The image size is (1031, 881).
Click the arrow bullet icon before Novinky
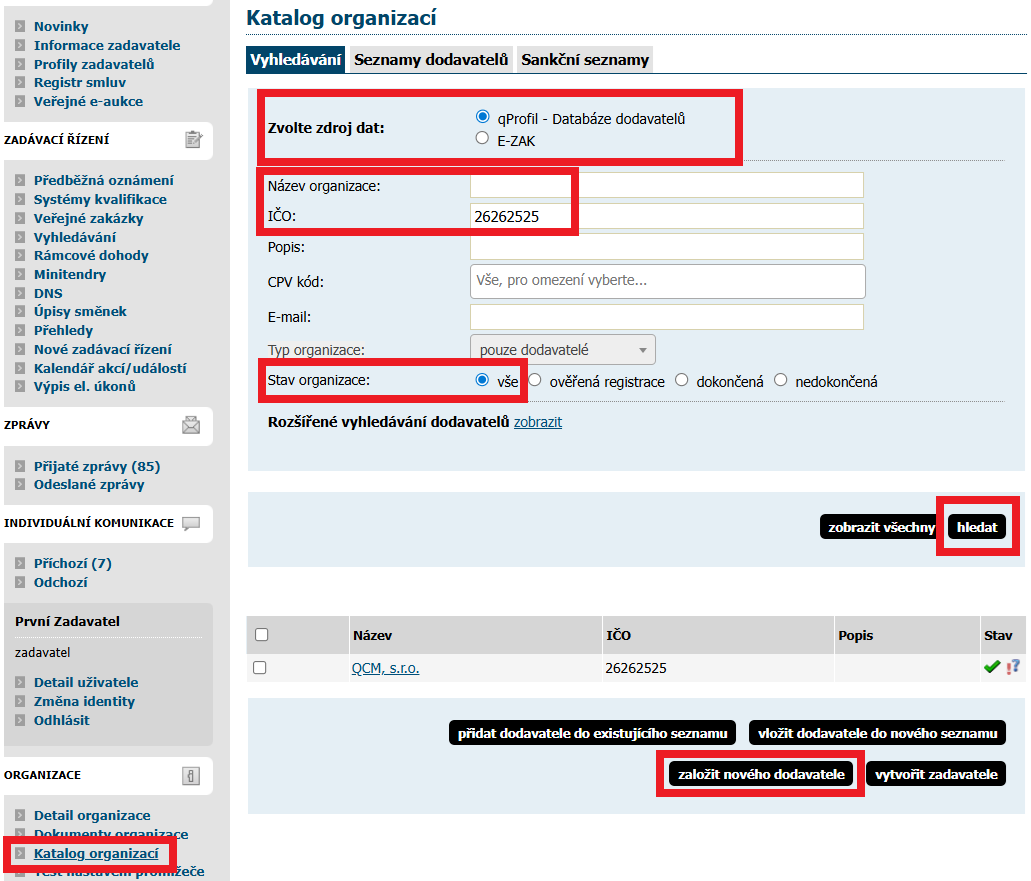pyautogui.click(x=20, y=27)
